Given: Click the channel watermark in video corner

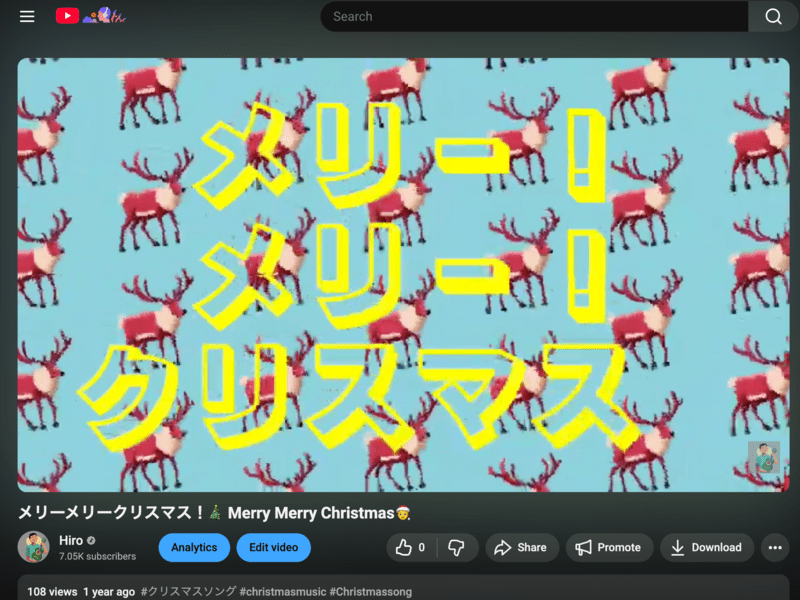Looking at the screenshot, I should [763, 457].
